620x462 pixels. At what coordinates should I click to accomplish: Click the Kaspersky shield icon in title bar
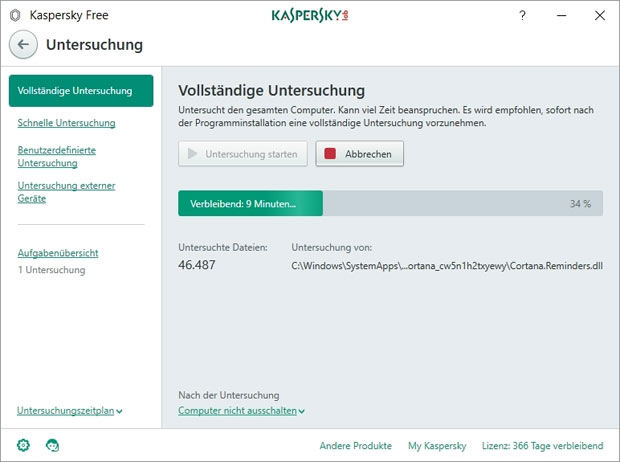click(15, 15)
